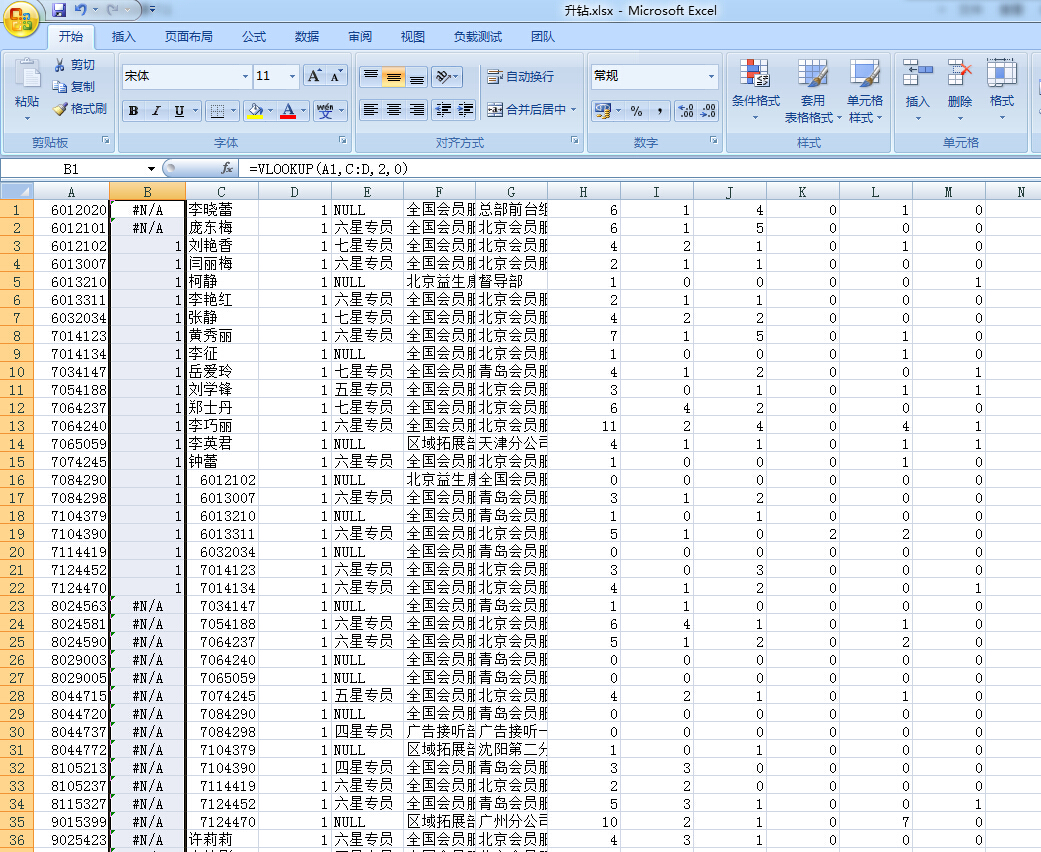The height and width of the screenshot is (852, 1041).
Task: Toggle italic formatting
Action: (156, 111)
